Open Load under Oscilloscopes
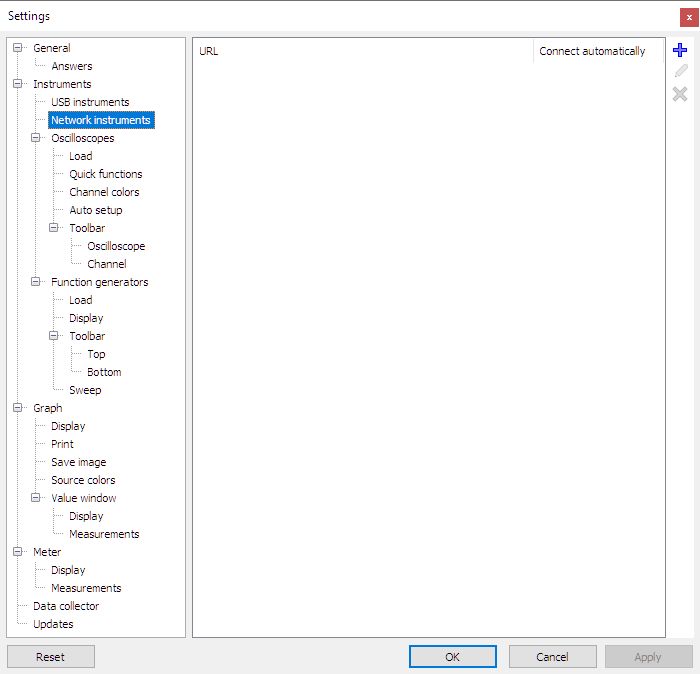This screenshot has height=674, width=700. [x=81, y=156]
